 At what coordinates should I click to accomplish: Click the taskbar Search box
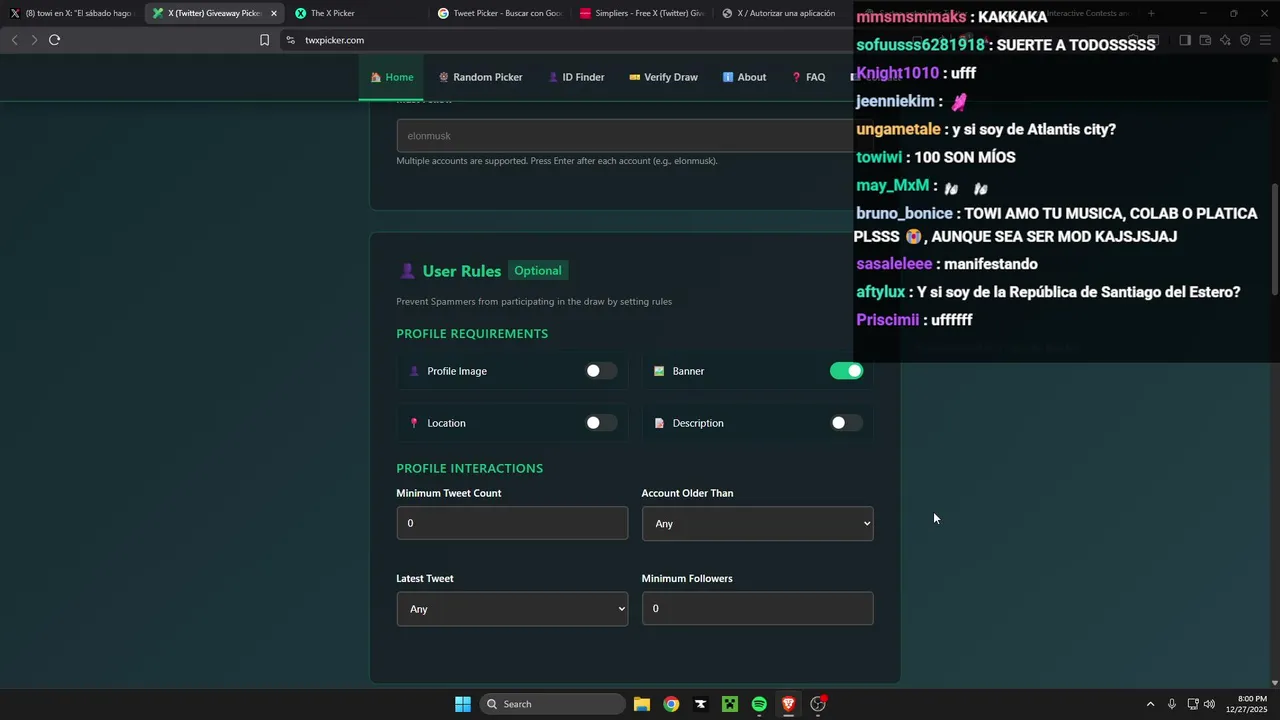pyautogui.click(x=553, y=704)
